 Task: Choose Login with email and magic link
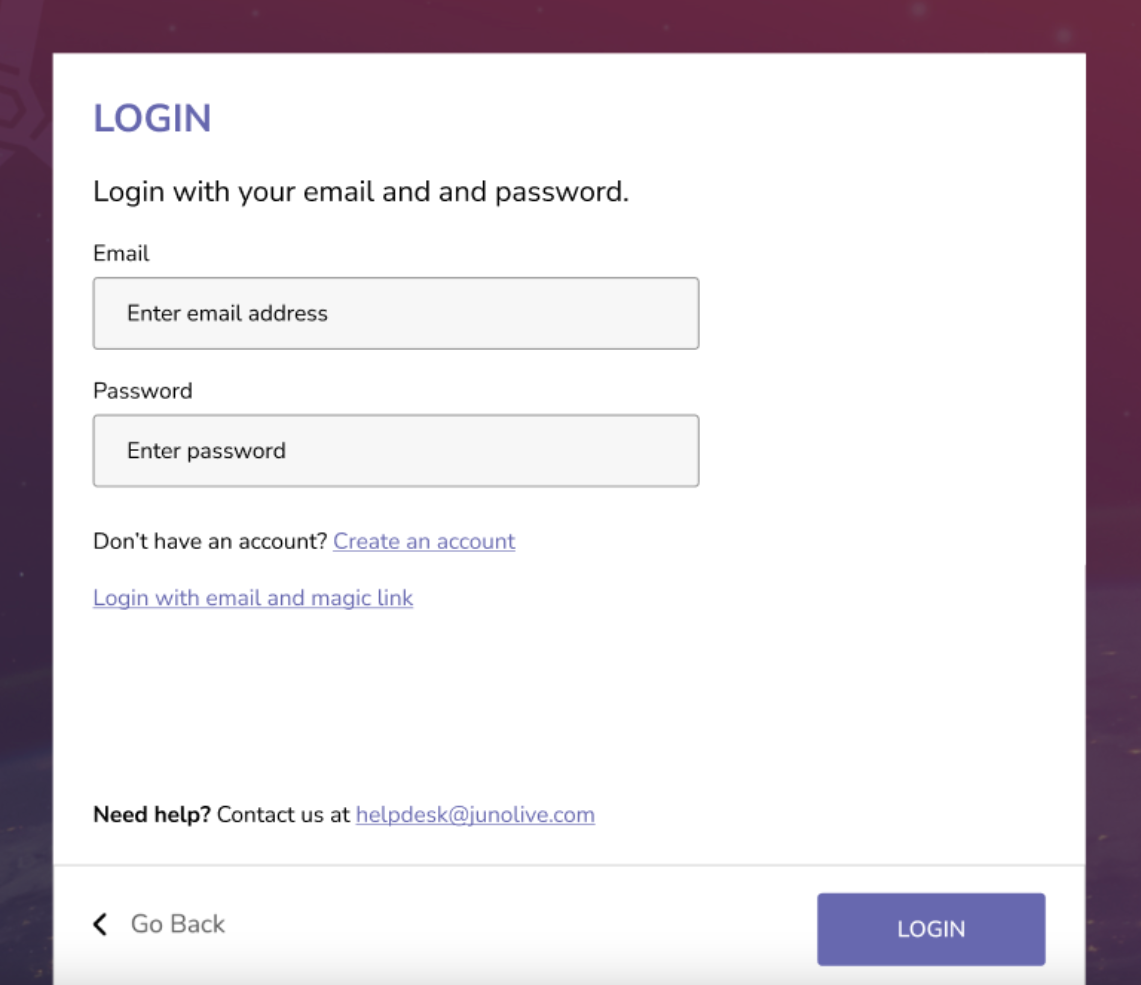pos(253,598)
